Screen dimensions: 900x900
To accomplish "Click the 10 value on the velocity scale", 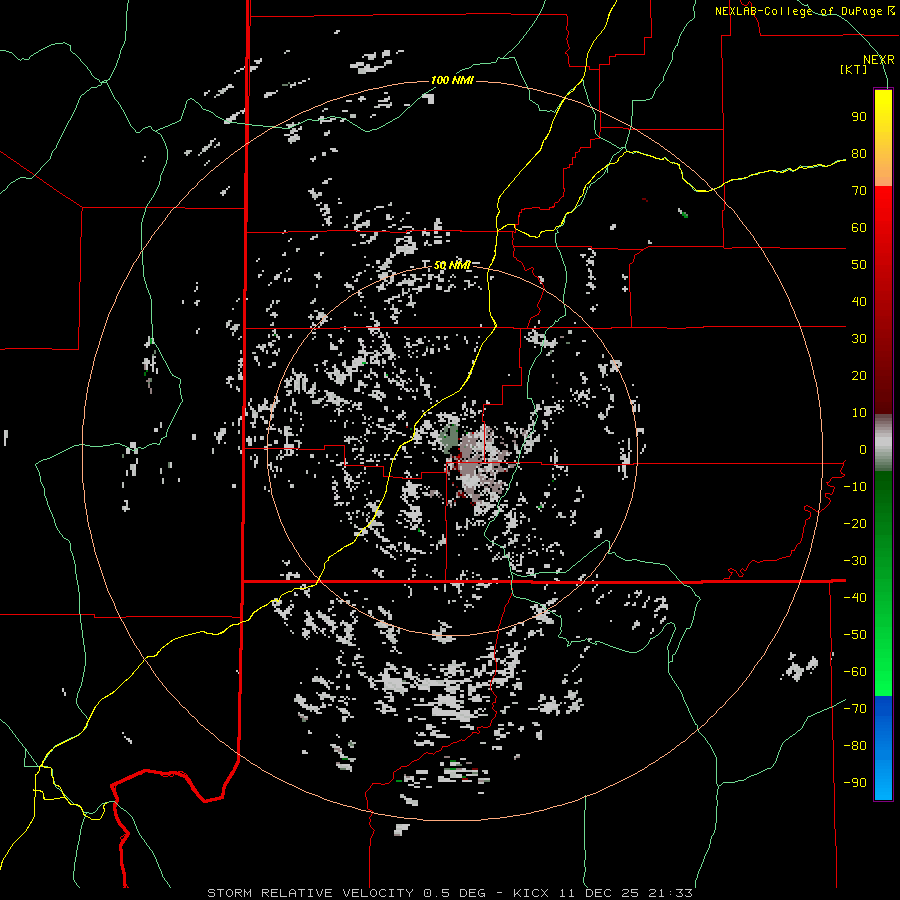I will (x=859, y=413).
